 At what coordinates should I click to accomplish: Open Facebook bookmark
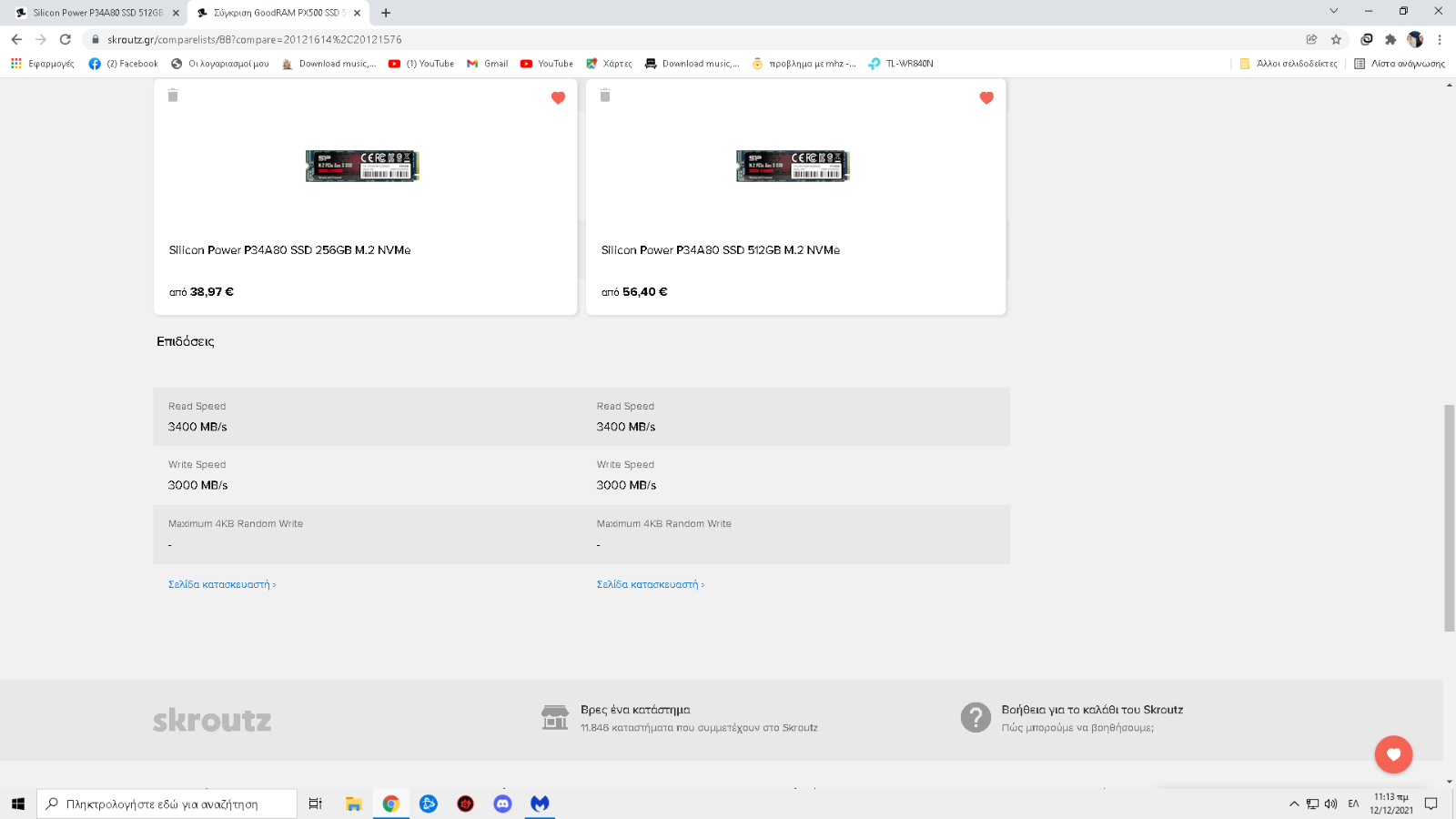pyautogui.click(x=123, y=64)
